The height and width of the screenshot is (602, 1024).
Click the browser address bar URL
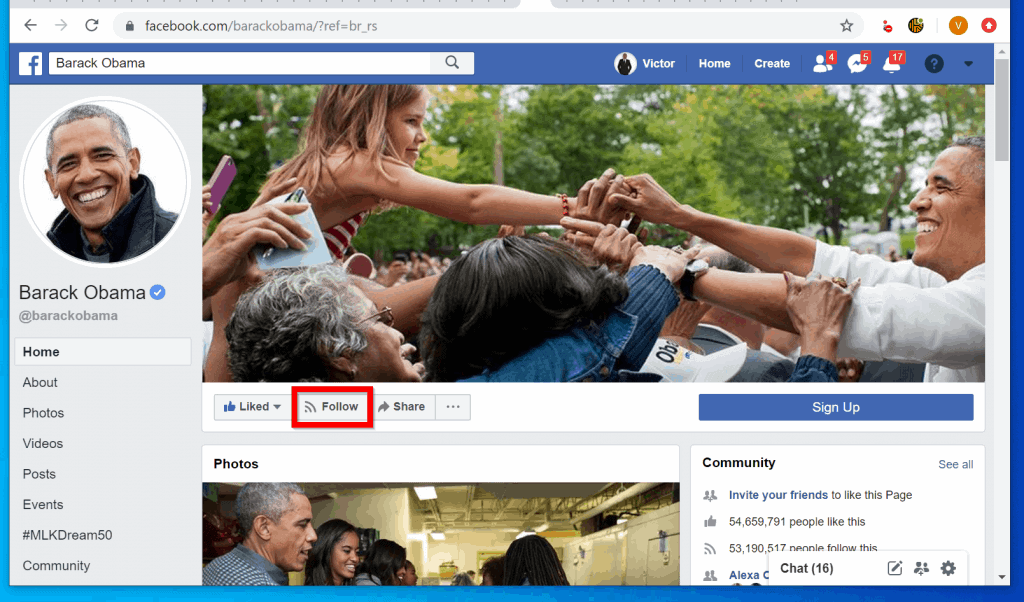(261, 26)
